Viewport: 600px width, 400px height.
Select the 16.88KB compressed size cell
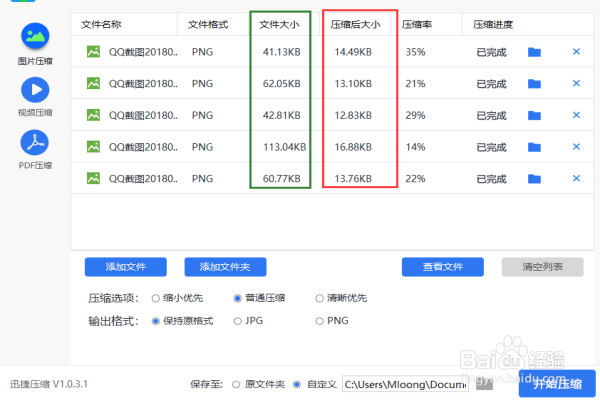[x=353, y=147]
